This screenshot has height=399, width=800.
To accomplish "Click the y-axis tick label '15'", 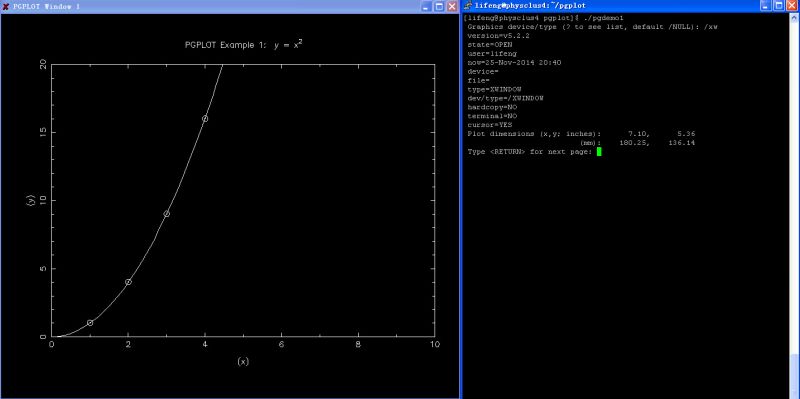I will 44,132.
